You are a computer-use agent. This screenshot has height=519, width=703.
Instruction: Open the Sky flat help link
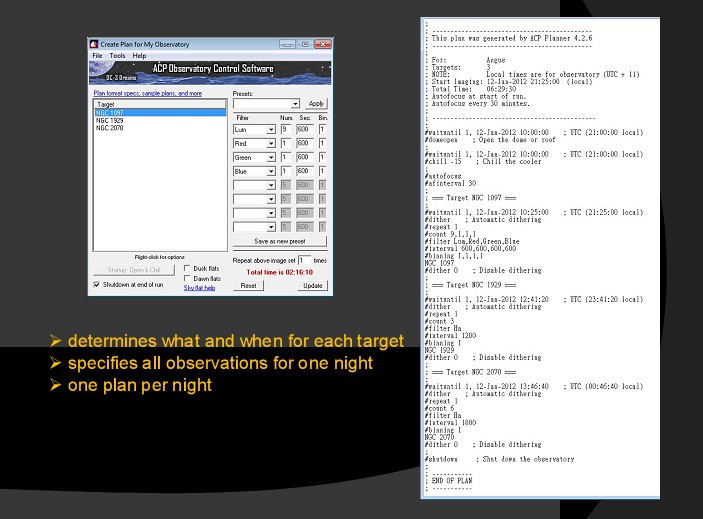click(x=199, y=288)
